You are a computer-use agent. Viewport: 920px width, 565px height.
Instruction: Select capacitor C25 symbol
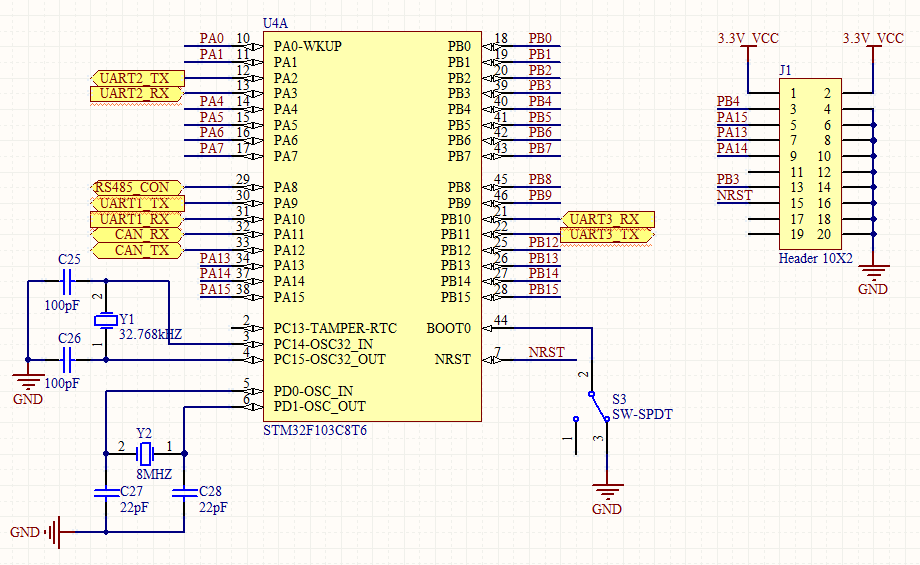tap(70, 282)
